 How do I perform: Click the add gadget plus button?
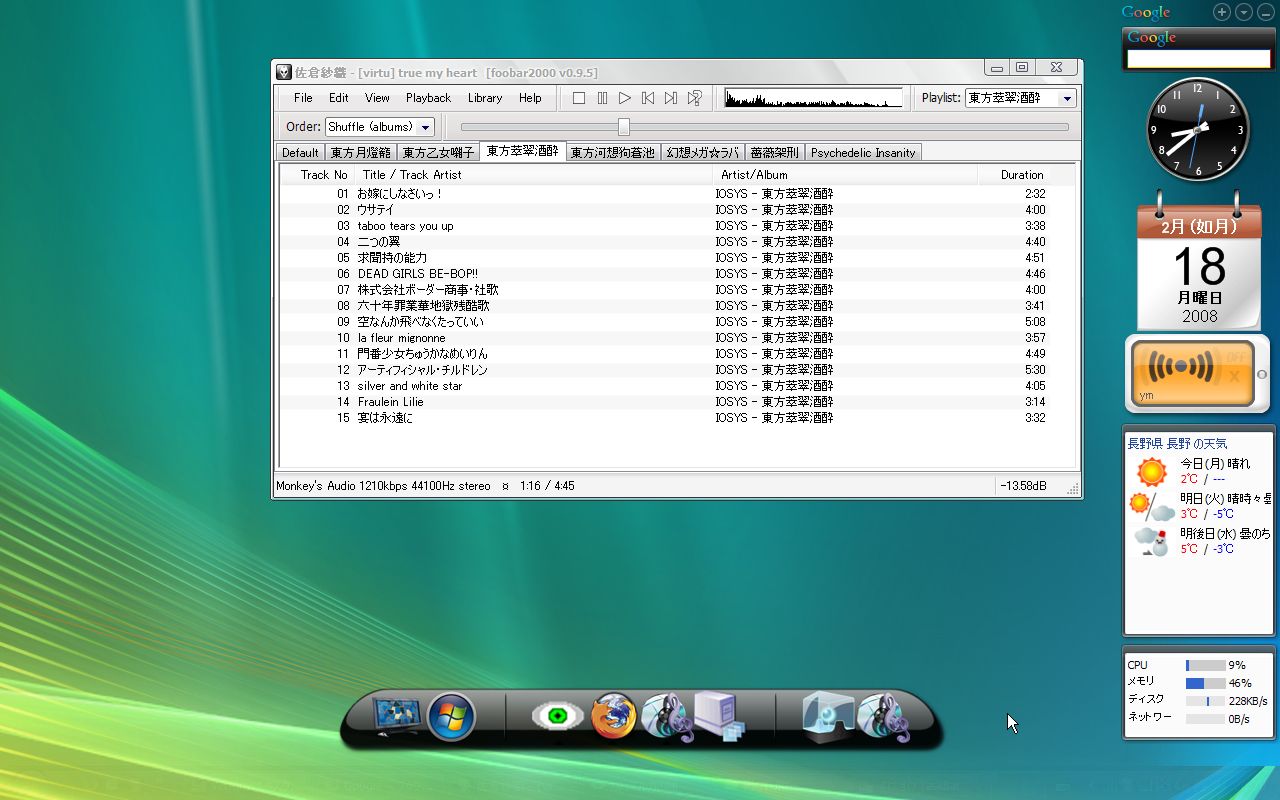point(1222,12)
